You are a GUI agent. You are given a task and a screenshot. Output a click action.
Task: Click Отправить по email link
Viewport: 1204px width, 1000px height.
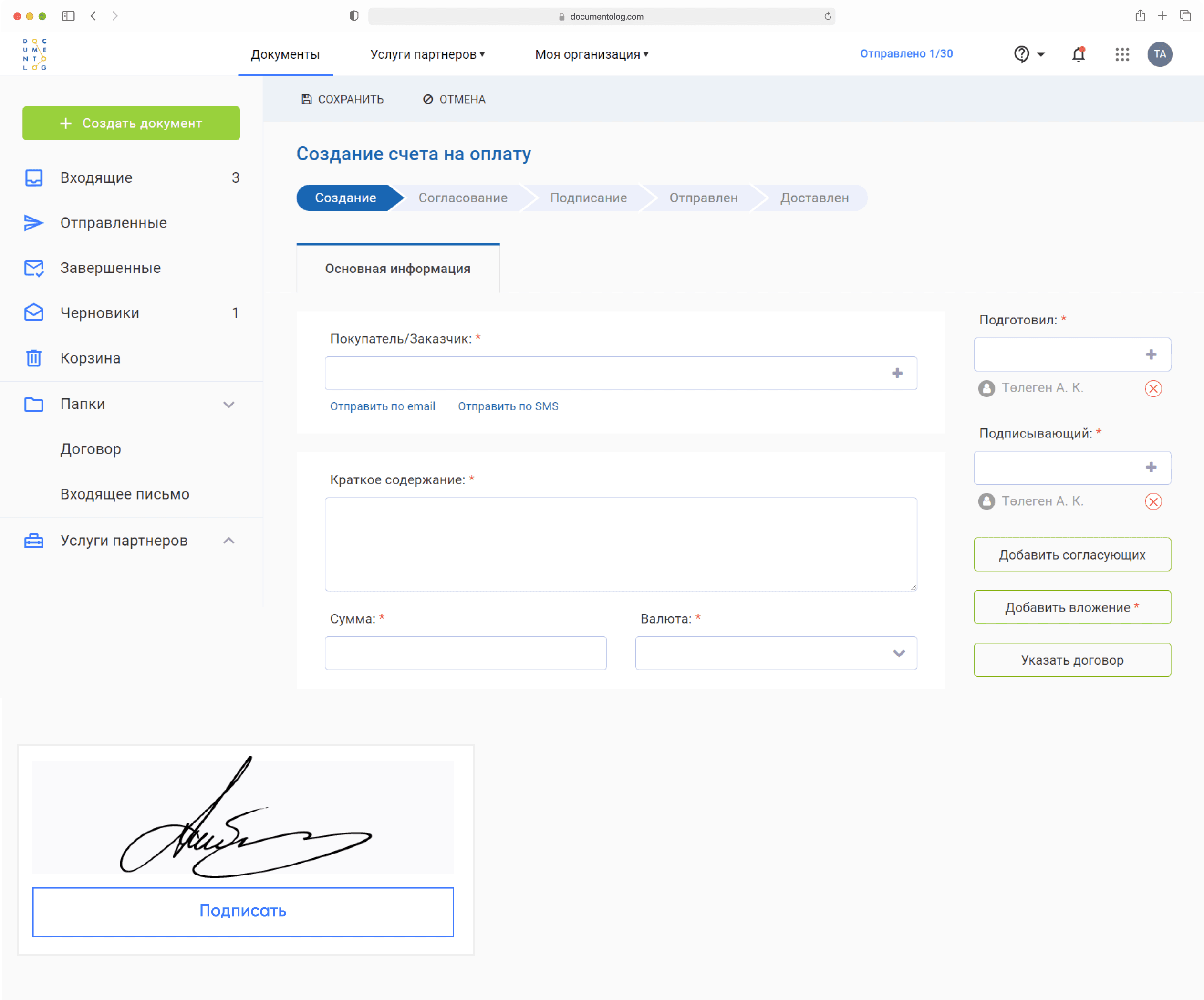[x=383, y=406]
